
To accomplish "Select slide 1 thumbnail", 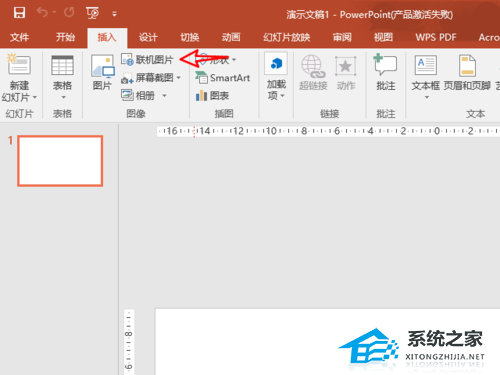I will [60, 161].
